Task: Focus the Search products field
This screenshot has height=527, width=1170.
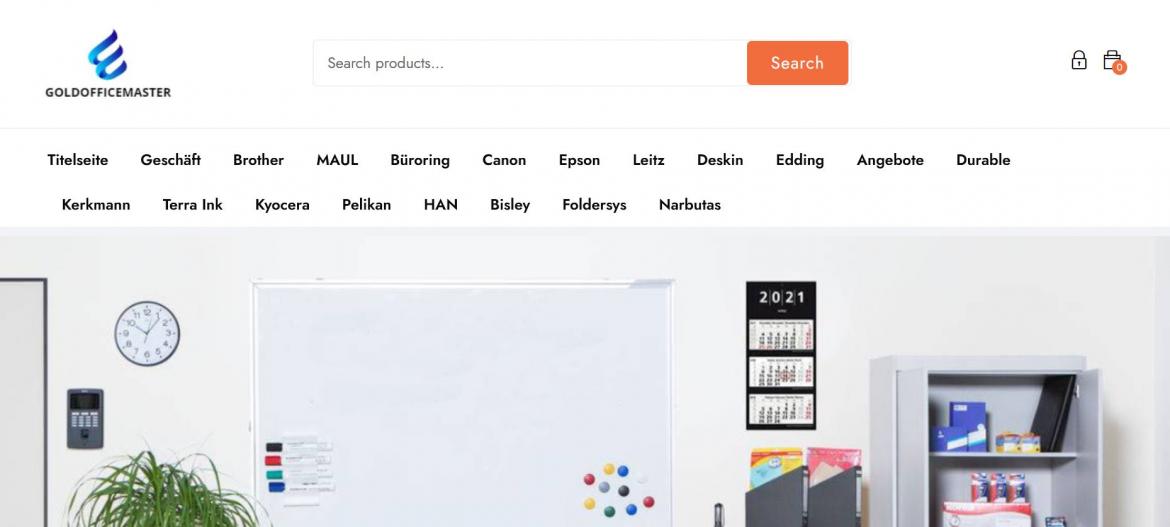Action: tap(530, 63)
